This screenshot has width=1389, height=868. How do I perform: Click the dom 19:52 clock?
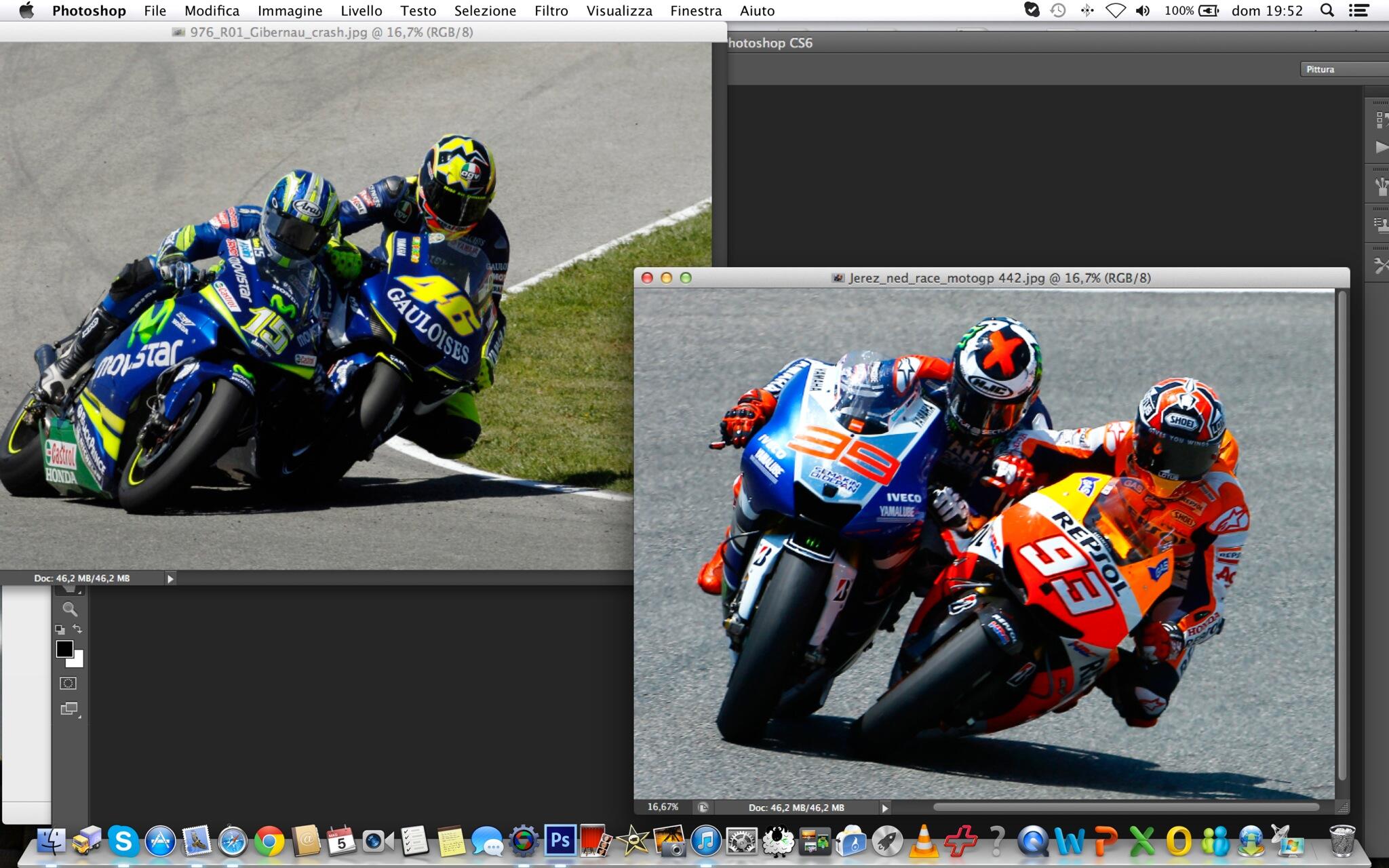(1267, 11)
